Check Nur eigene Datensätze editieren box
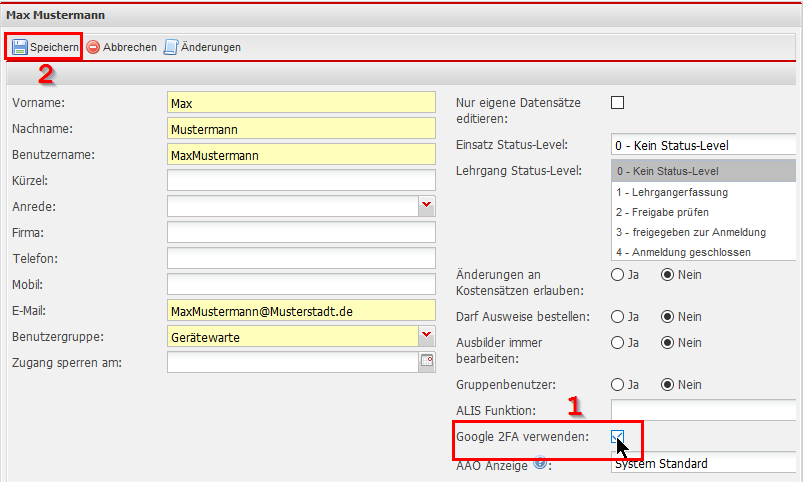 617,102
